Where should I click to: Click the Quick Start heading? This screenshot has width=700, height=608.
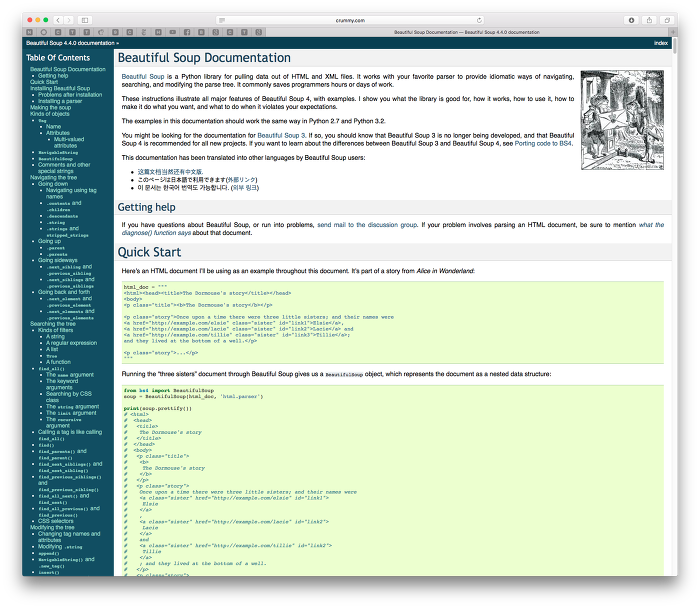point(149,252)
